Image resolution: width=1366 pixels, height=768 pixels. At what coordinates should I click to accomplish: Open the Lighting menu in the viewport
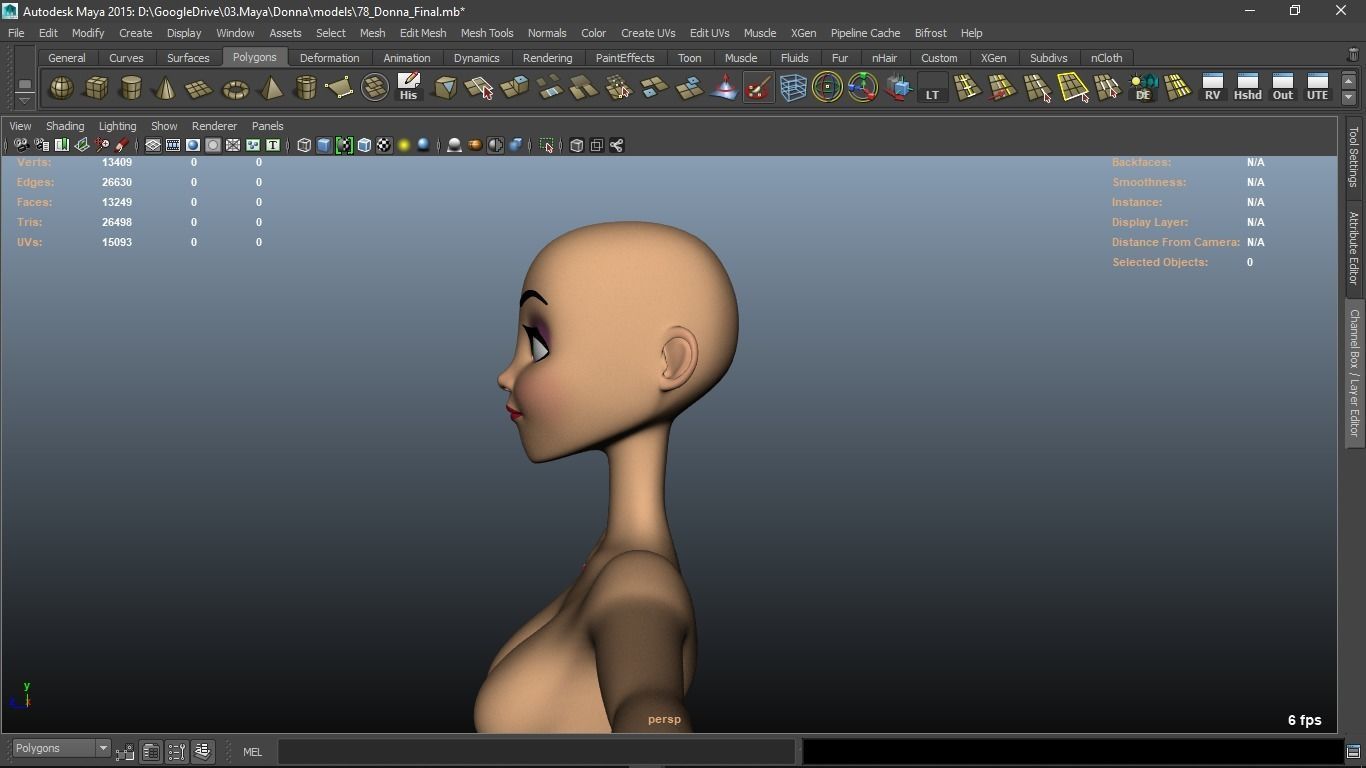pos(117,126)
